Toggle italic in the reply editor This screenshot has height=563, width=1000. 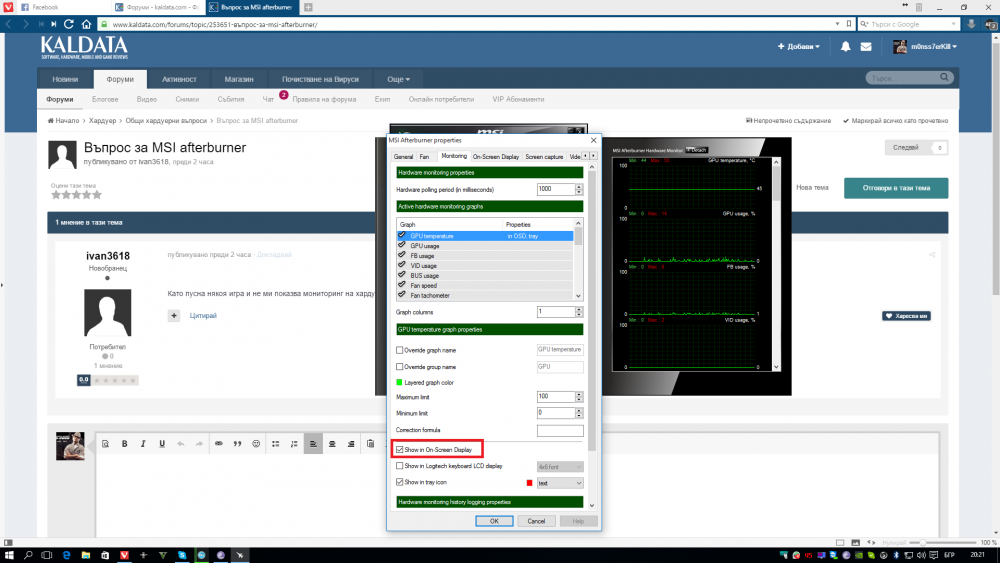click(143, 444)
